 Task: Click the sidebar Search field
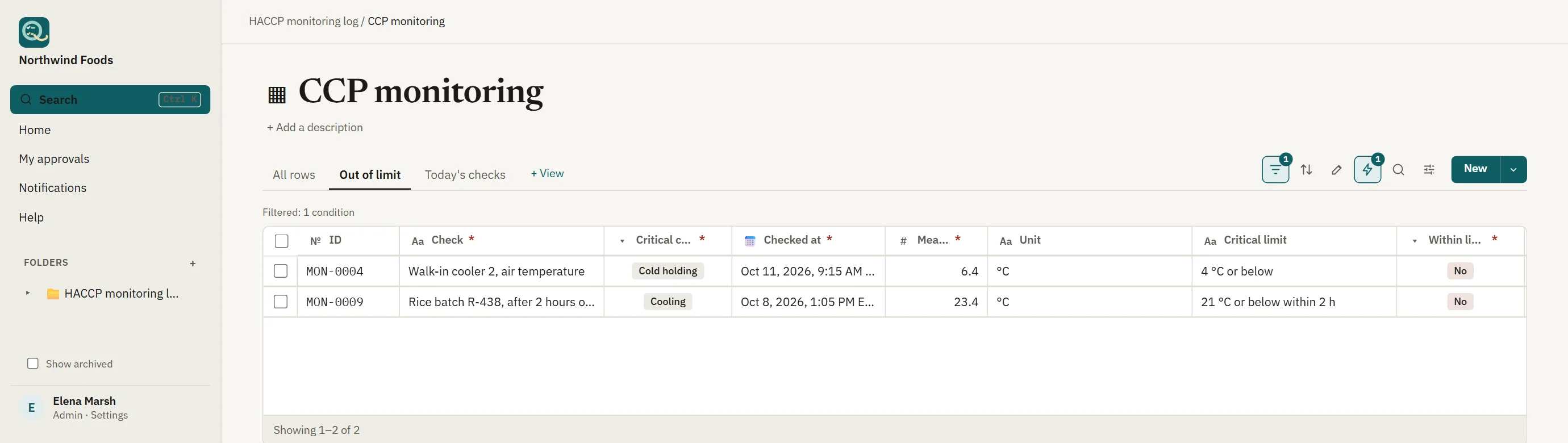(110, 100)
